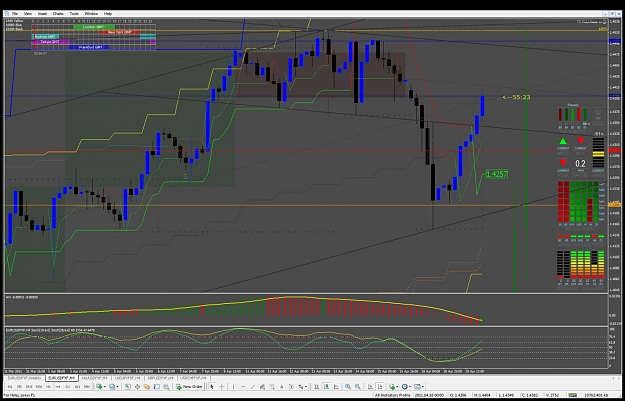Select the Crosshair tool
The height and width of the screenshot is (401, 625).
click(222, 387)
